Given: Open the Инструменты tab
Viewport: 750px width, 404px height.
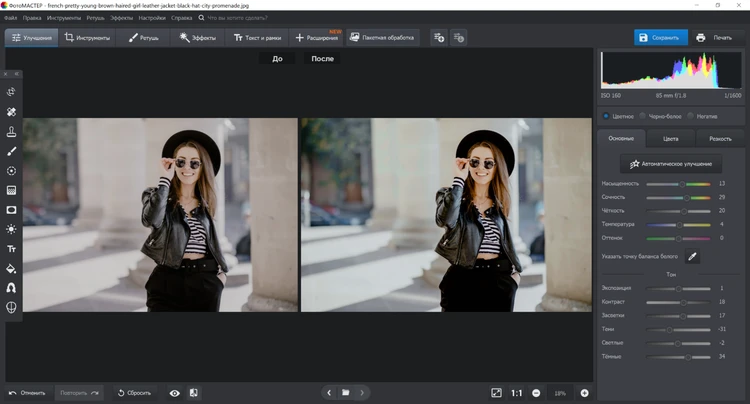Looking at the screenshot, I should [87, 38].
